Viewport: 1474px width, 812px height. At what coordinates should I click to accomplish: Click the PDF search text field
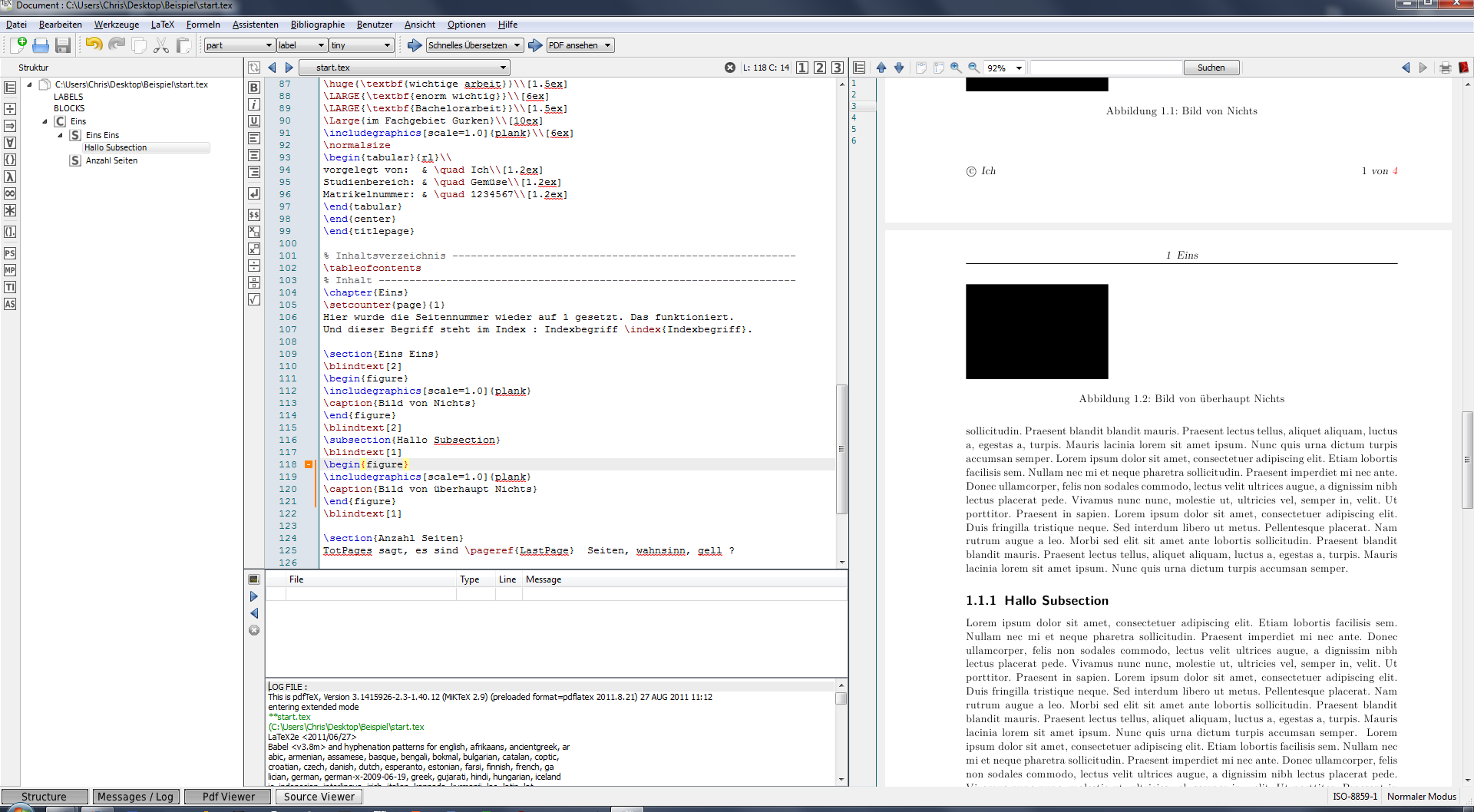coord(1105,68)
